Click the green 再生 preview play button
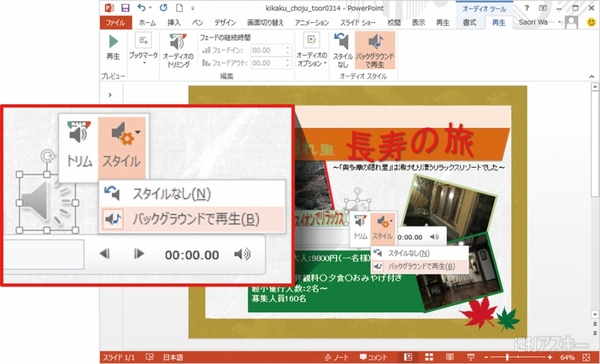The height and width of the screenshot is (364, 600). tap(113, 47)
